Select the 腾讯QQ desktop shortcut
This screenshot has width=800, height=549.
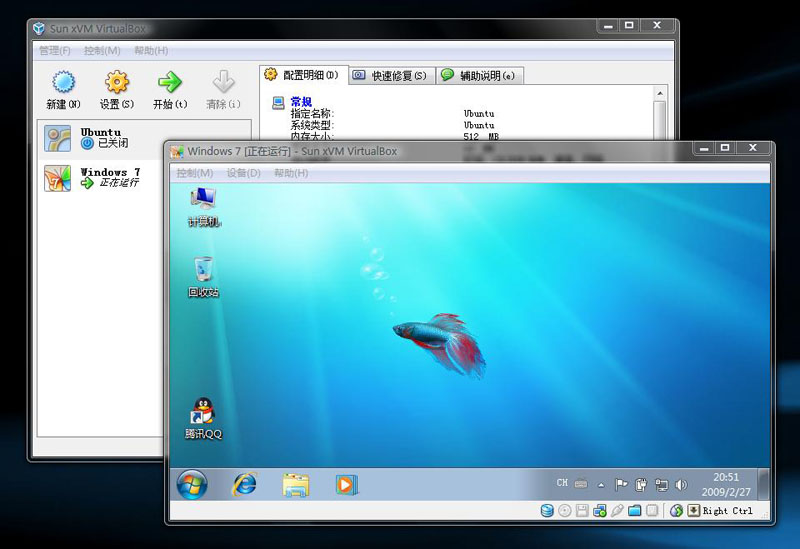pyautogui.click(x=203, y=418)
